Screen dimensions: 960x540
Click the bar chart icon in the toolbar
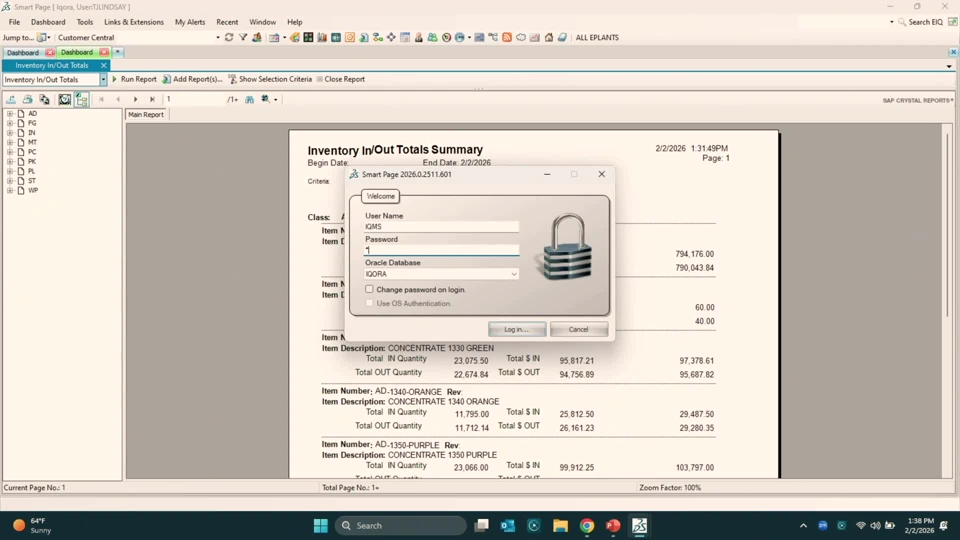coord(321,37)
